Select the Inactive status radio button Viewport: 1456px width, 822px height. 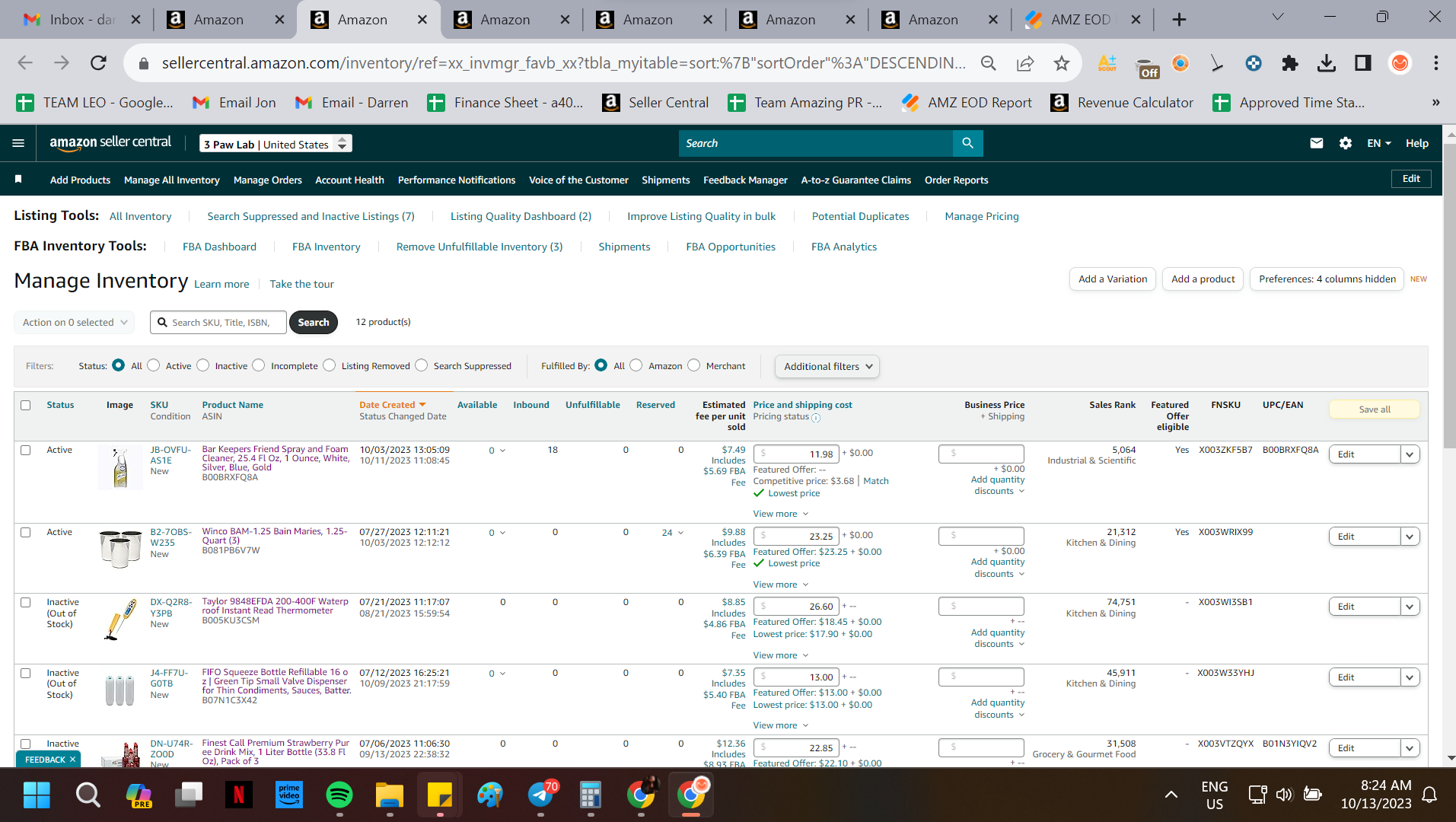click(203, 365)
